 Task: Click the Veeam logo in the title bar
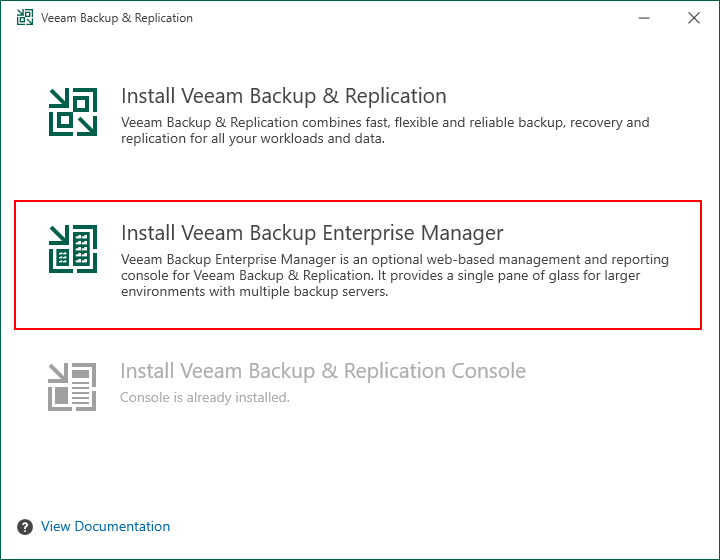pyautogui.click(x=25, y=17)
